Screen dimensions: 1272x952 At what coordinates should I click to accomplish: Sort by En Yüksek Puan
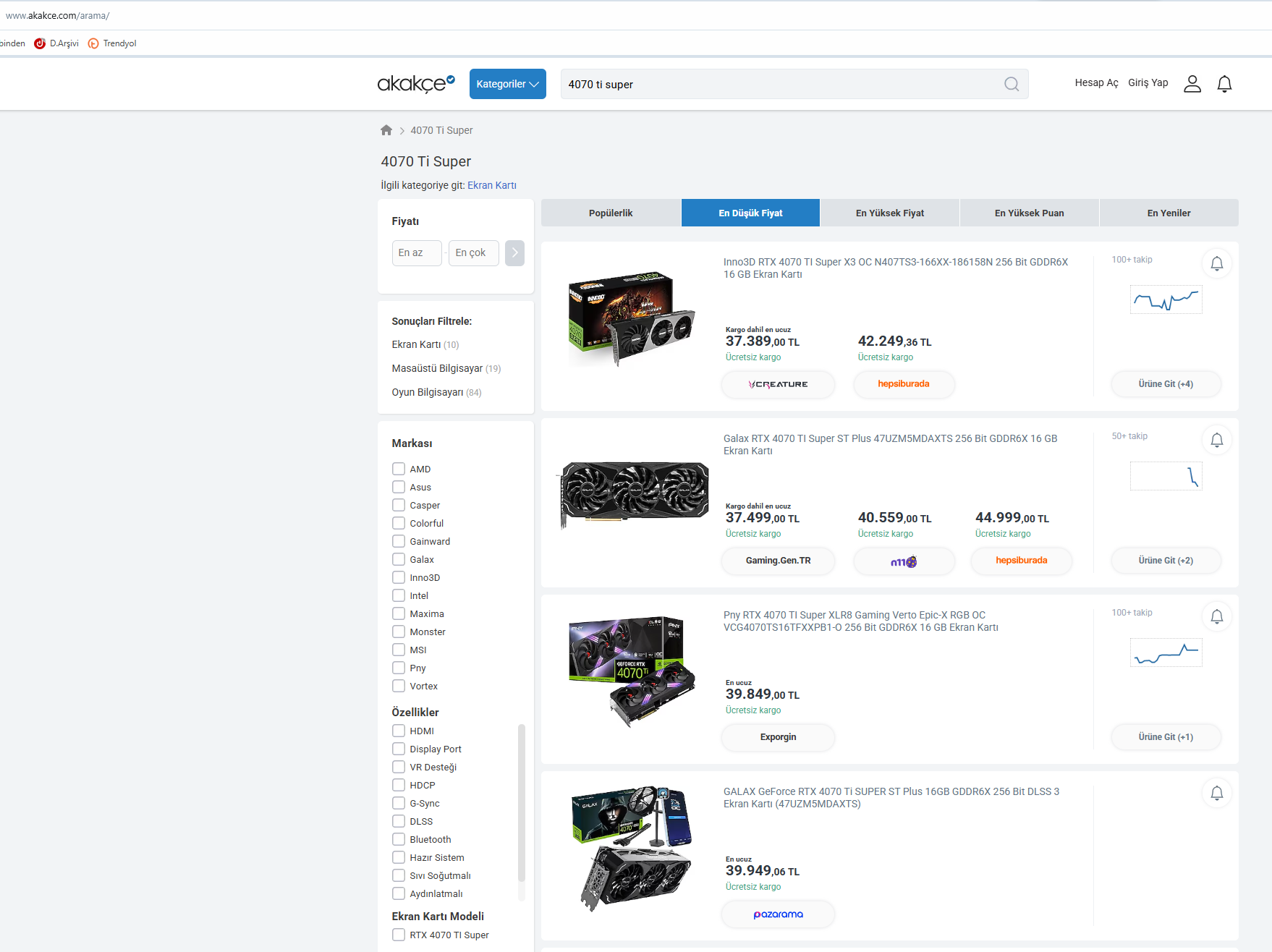1029,213
